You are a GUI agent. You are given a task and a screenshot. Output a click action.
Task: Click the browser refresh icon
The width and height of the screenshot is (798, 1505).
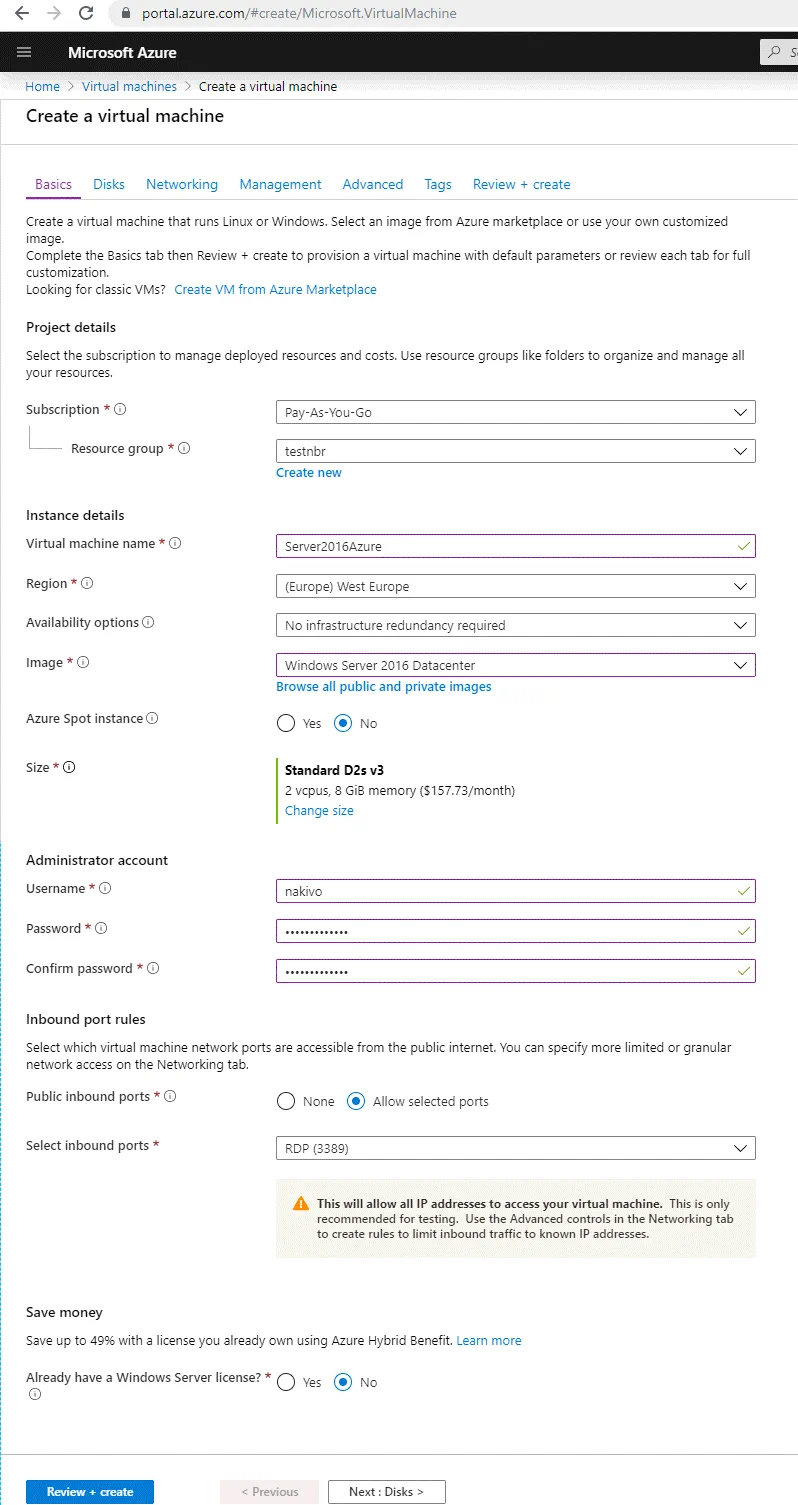click(x=88, y=13)
